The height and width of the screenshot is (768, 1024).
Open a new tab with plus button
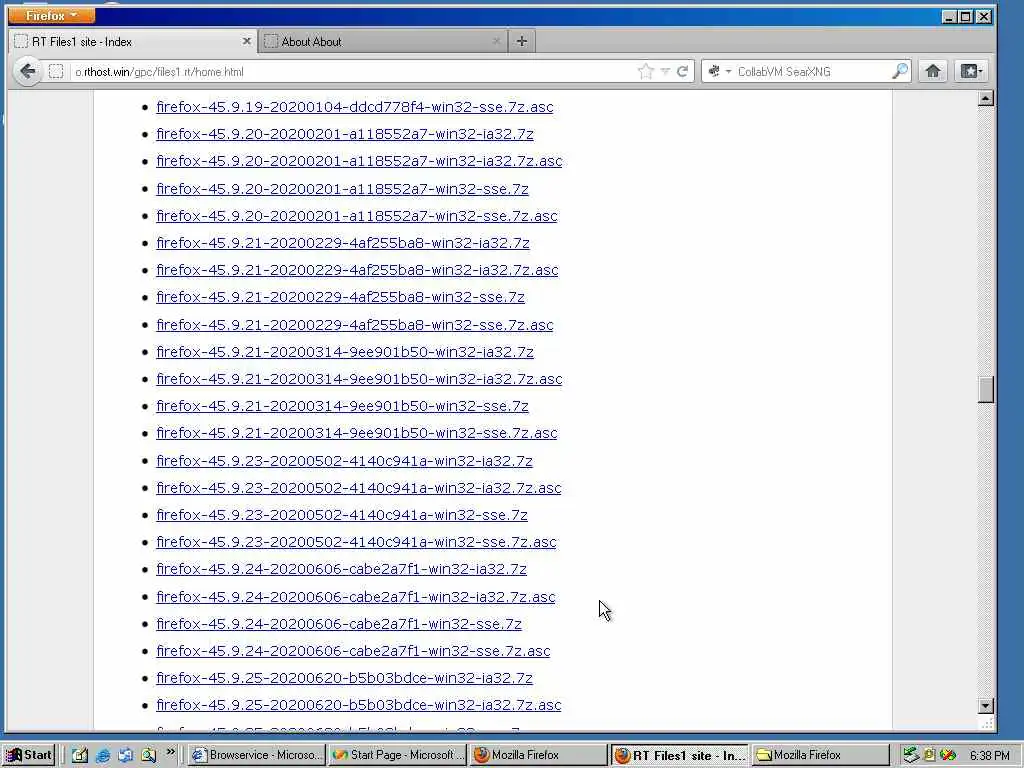click(521, 41)
